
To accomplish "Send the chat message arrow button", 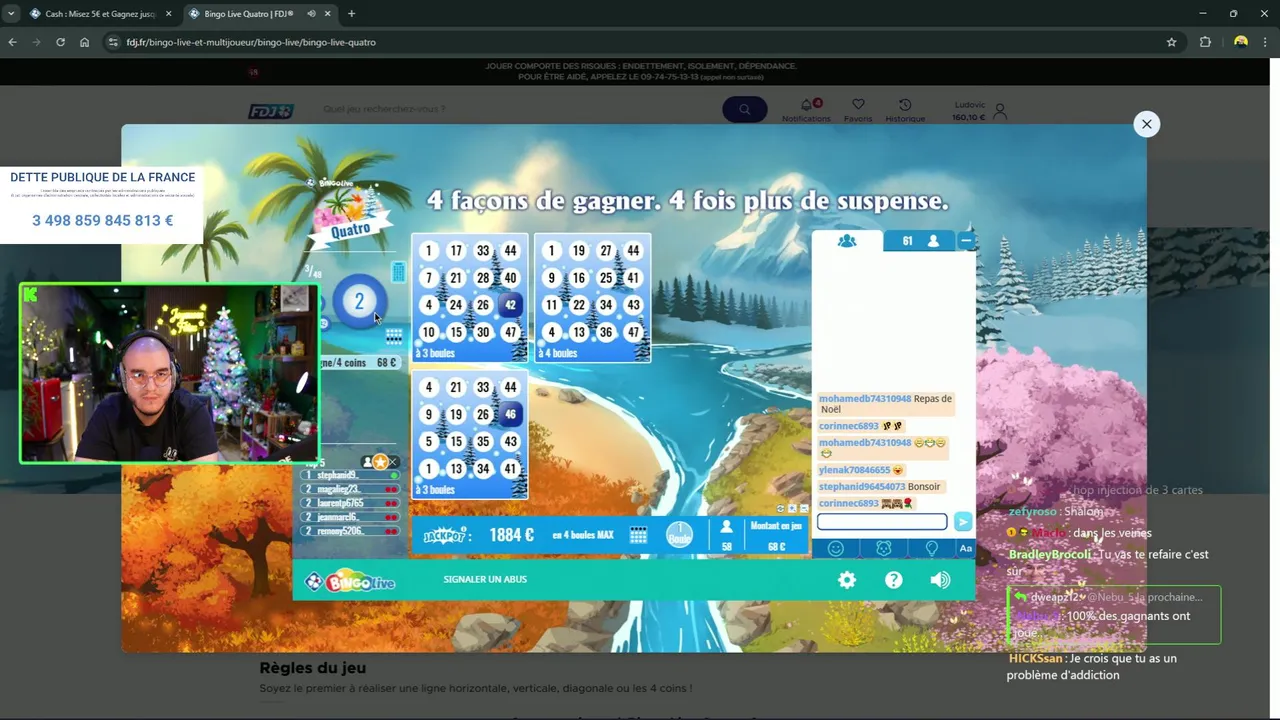I will coord(963,522).
